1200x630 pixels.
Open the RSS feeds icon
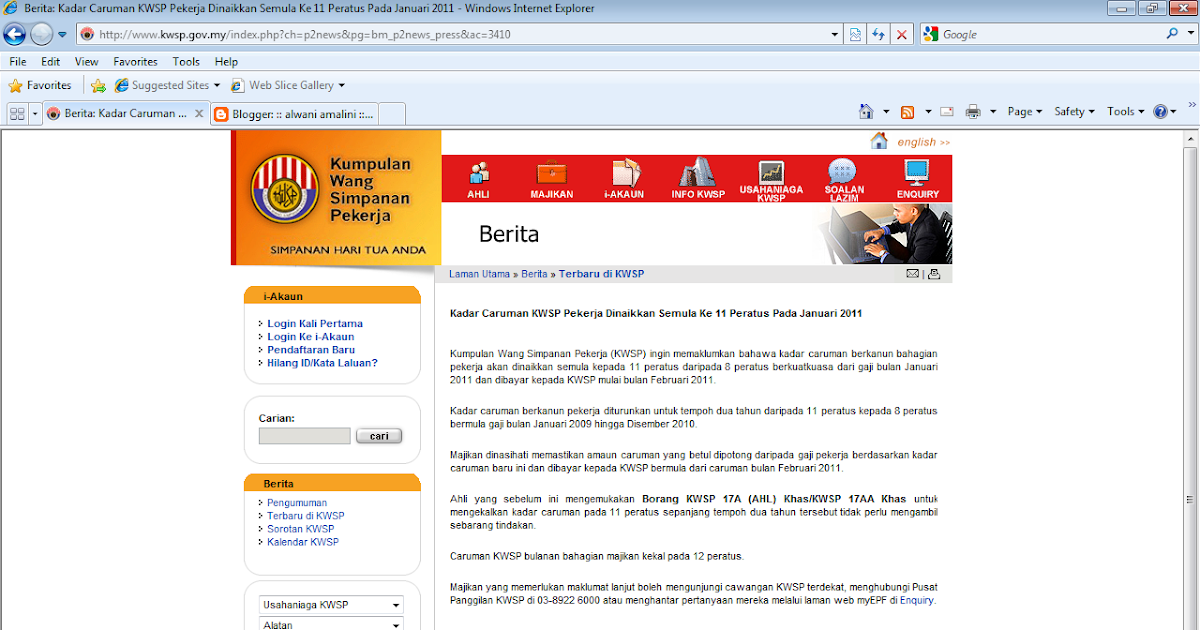(x=908, y=112)
